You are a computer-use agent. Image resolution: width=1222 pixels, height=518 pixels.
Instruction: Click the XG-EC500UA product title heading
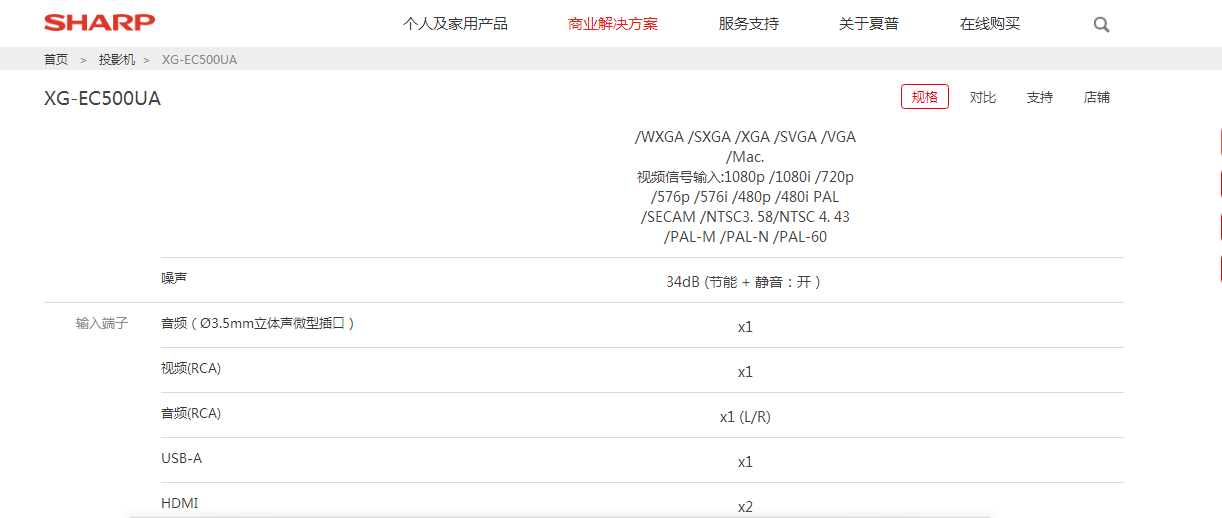[x=102, y=99]
